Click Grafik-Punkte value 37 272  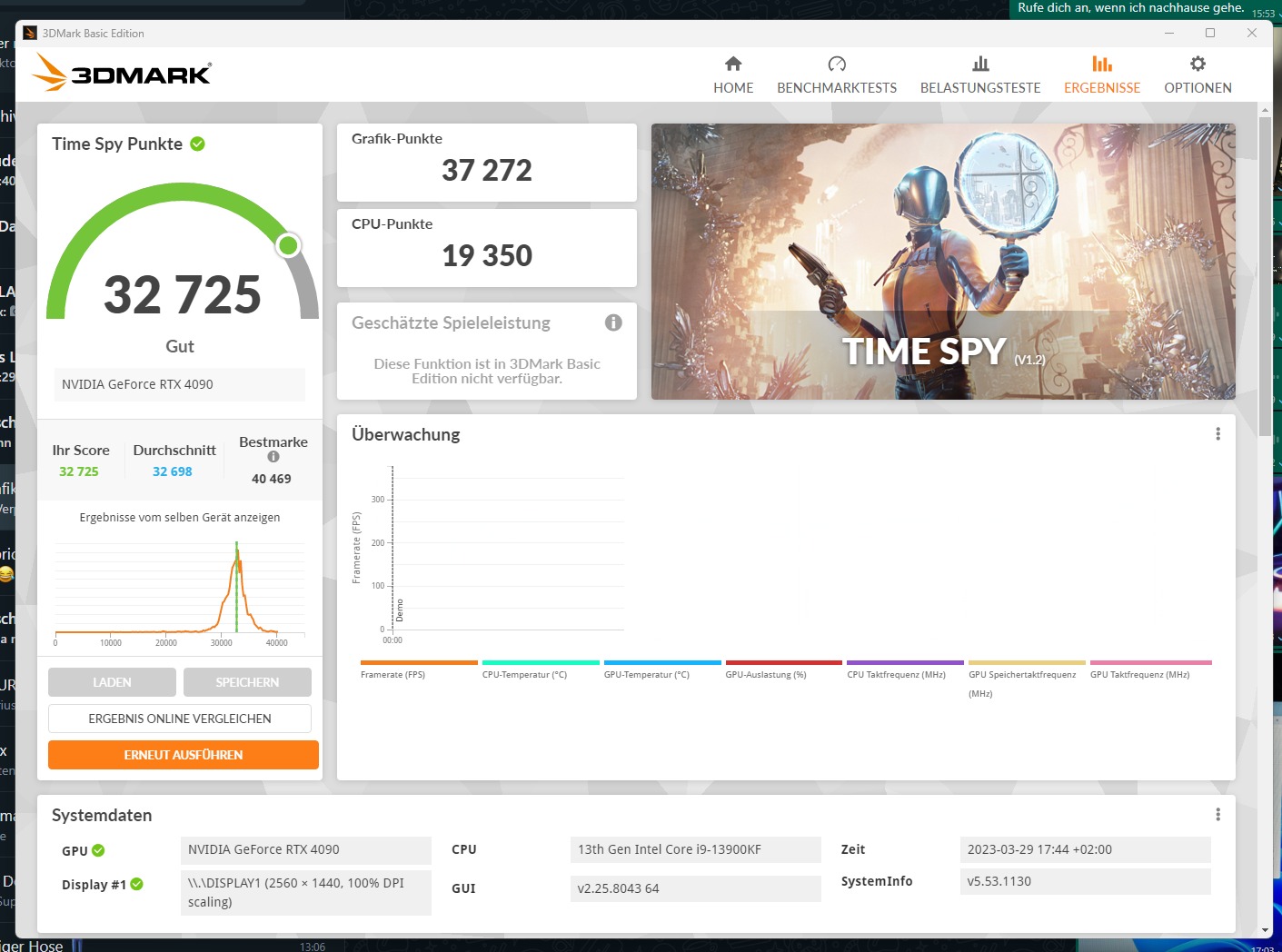487,171
